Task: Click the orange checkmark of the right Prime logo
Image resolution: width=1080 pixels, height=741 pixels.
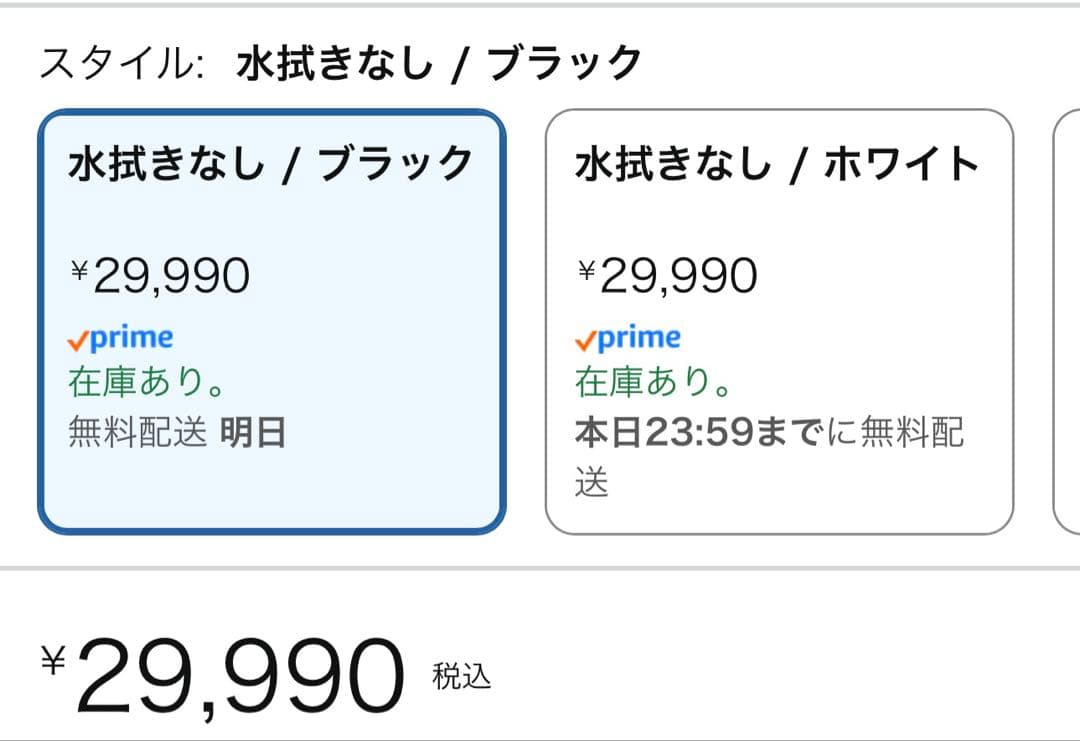Action: (x=585, y=339)
